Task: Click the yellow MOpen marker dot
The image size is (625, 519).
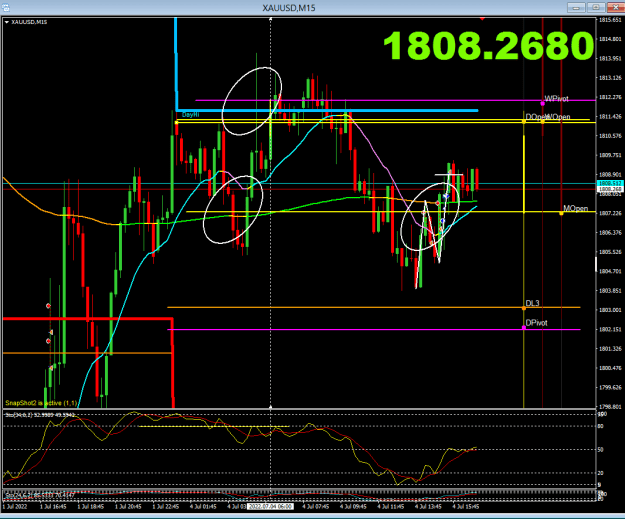Action: [561, 213]
